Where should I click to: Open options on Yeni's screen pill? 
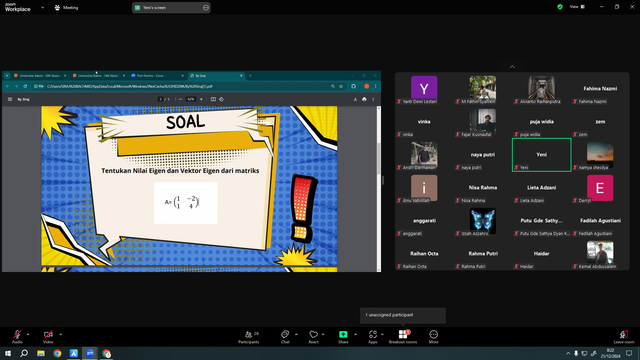click(206, 7)
